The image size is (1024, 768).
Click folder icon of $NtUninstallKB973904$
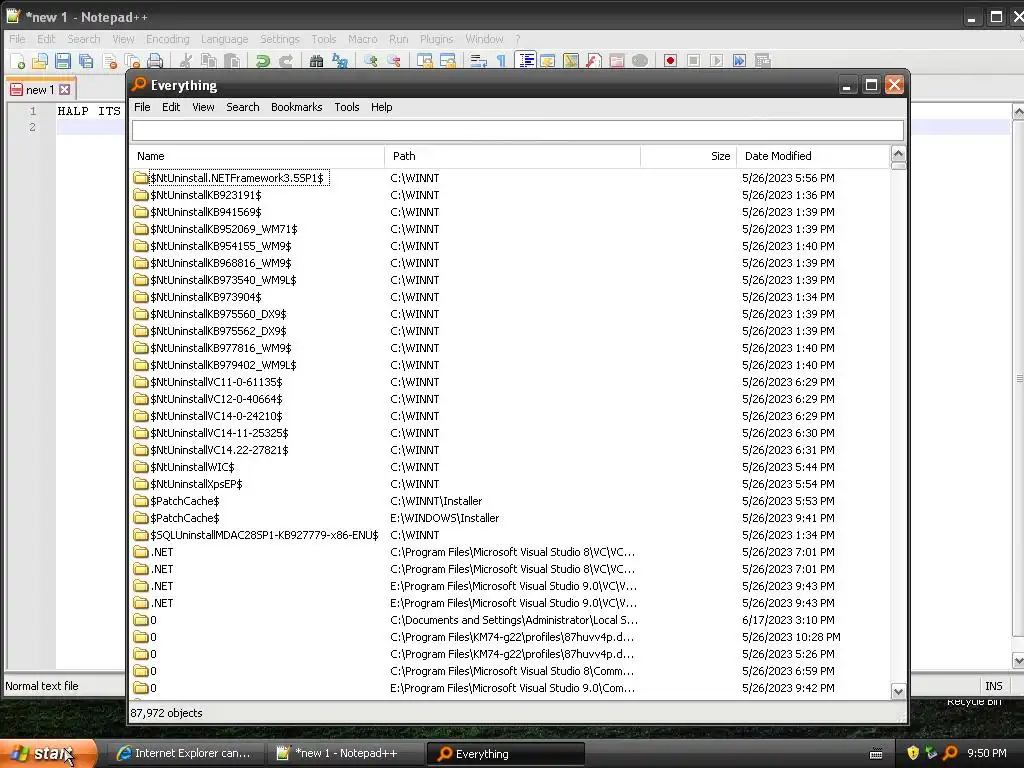click(140, 297)
